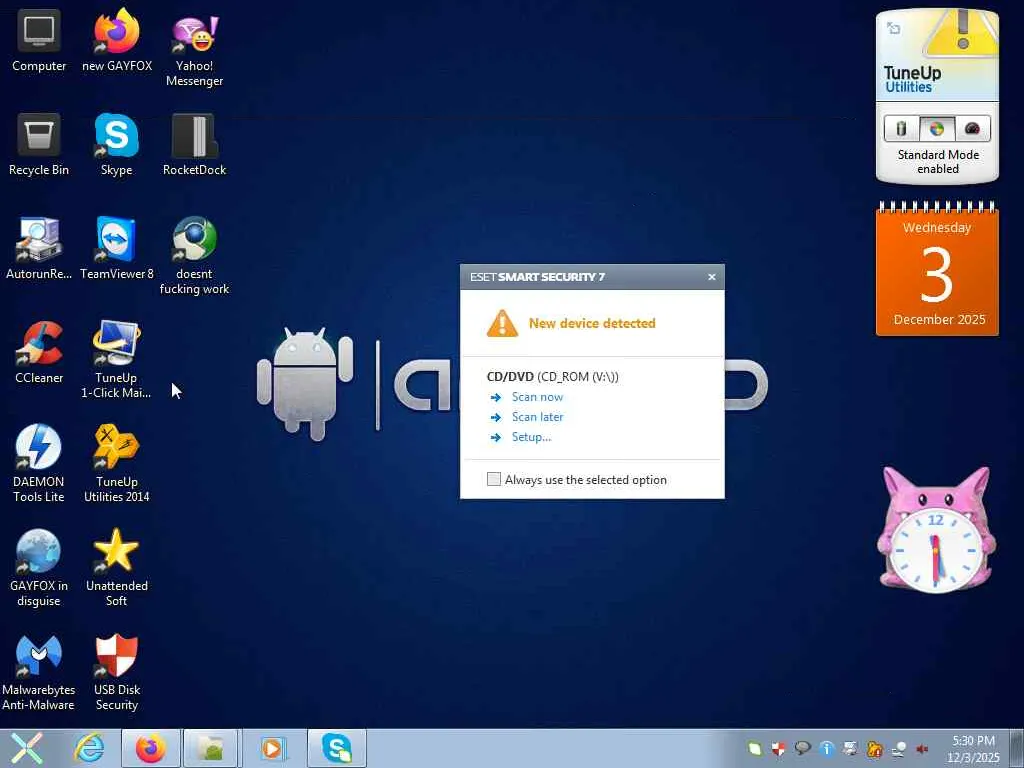The width and height of the screenshot is (1024, 768).
Task: Click the 'New device detected' heading
Action: point(592,323)
